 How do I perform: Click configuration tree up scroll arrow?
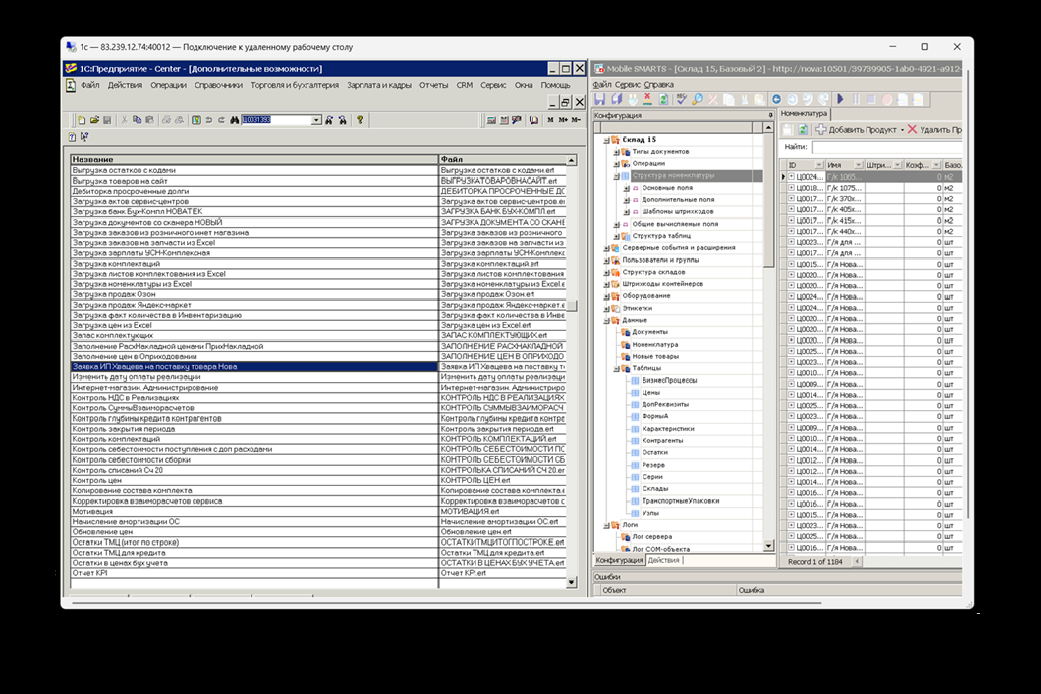pos(768,128)
